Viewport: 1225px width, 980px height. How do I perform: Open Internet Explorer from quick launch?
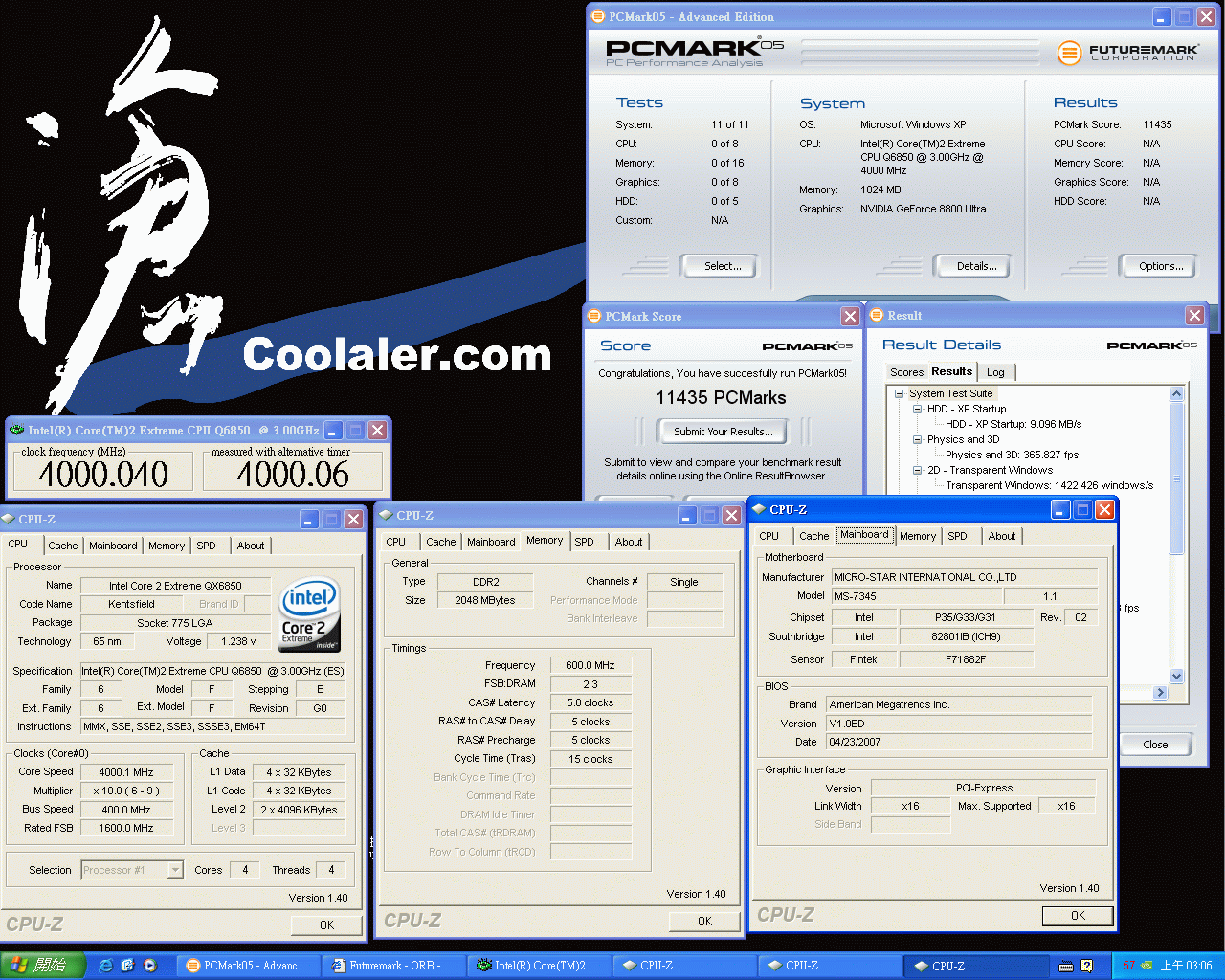point(105,966)
